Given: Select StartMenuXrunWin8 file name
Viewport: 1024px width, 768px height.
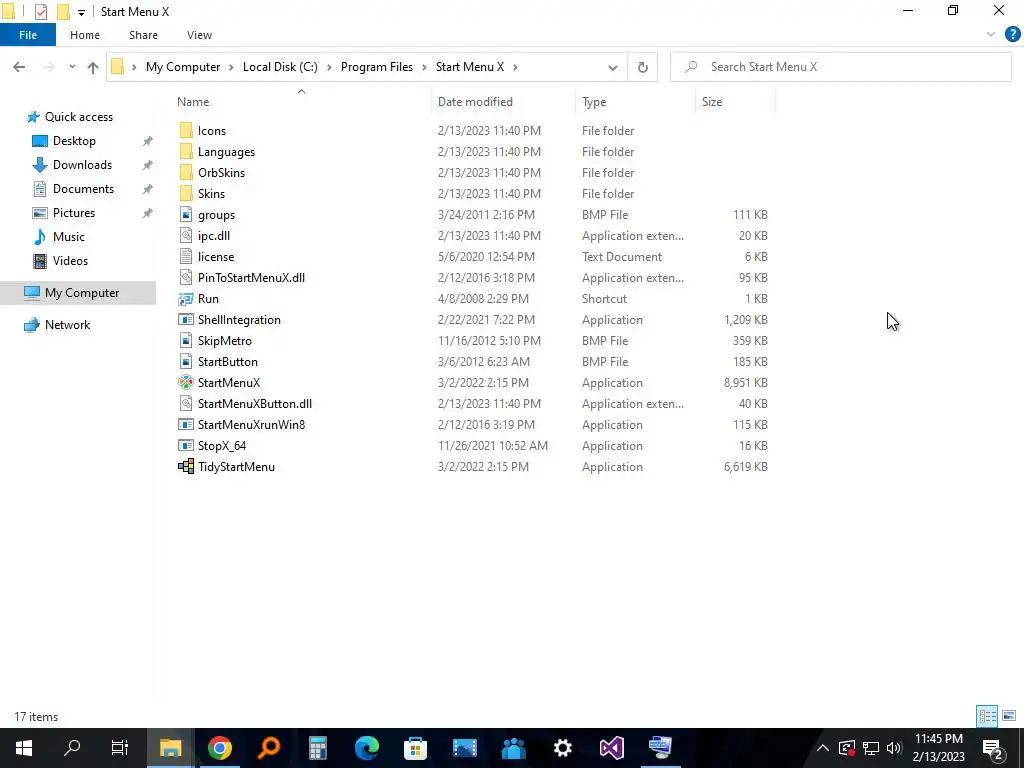Looking at the screenshot, I should [x=251, y=424].
